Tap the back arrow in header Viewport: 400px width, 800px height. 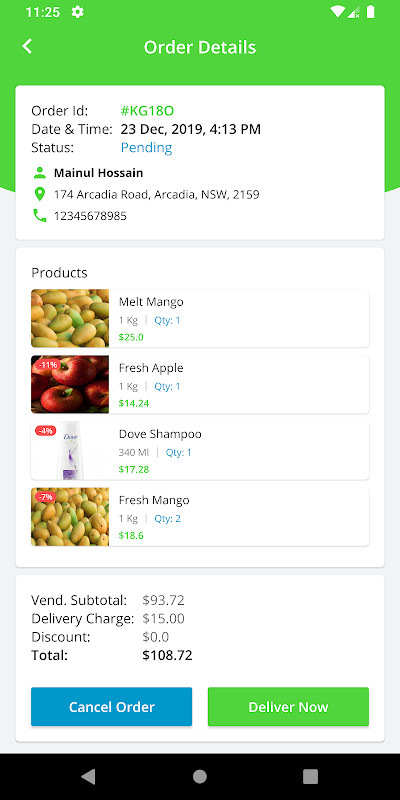[x=27, y=46]
